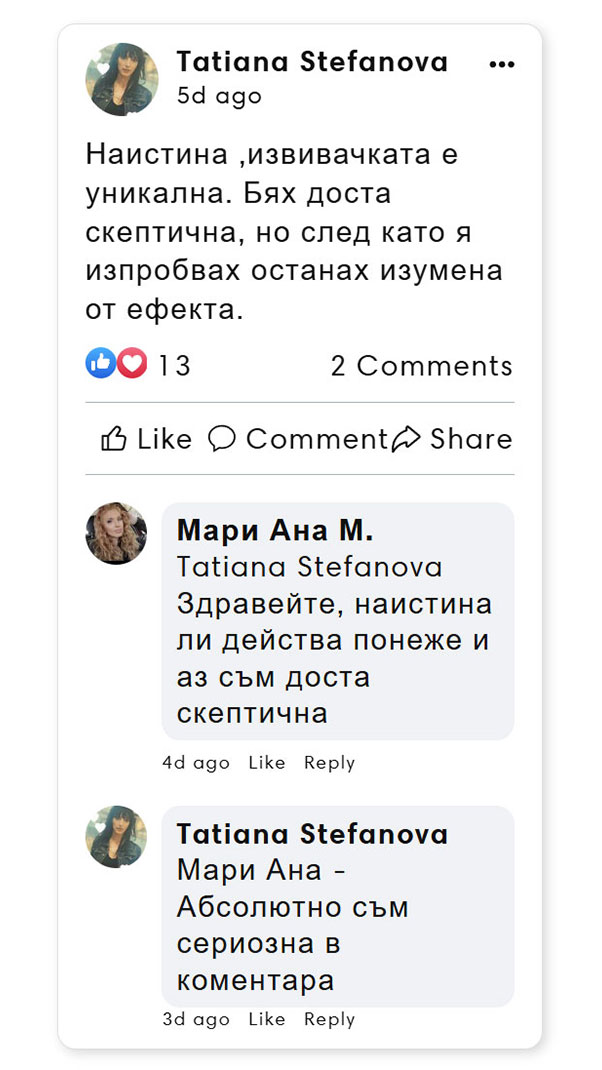Open Мари Ана М.'s profile from comment name
Image resolution: width=602 pixels, height=1070 pixels.
point(276,530)
